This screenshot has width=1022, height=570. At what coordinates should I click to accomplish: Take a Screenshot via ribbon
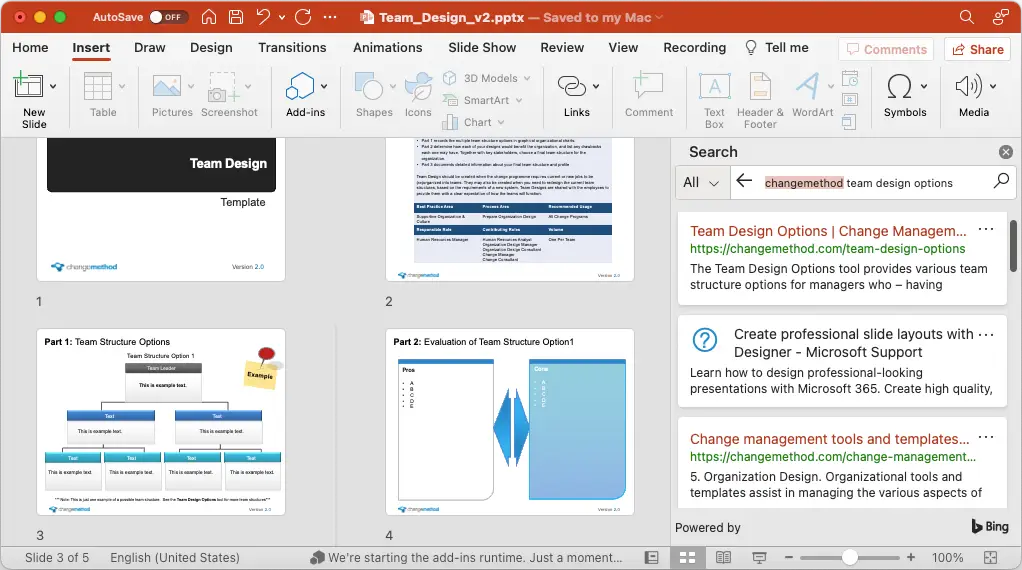229,95
